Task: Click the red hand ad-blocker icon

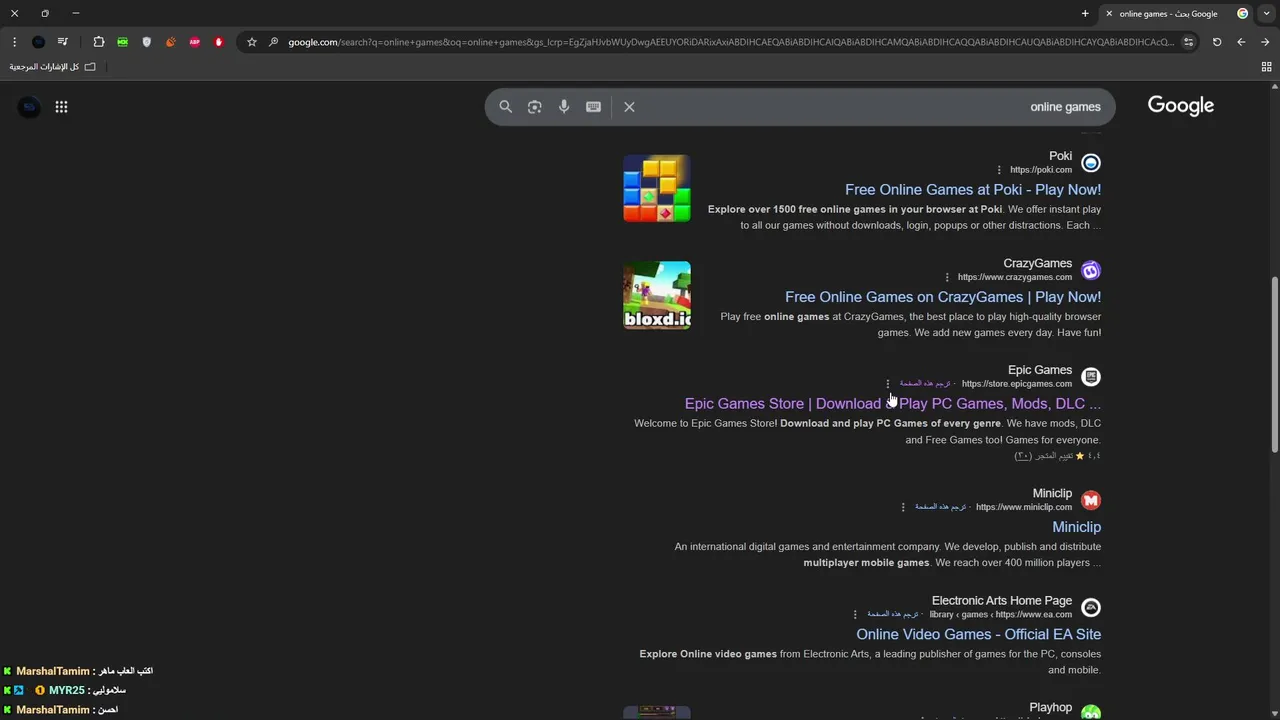Action: (219, 42)
